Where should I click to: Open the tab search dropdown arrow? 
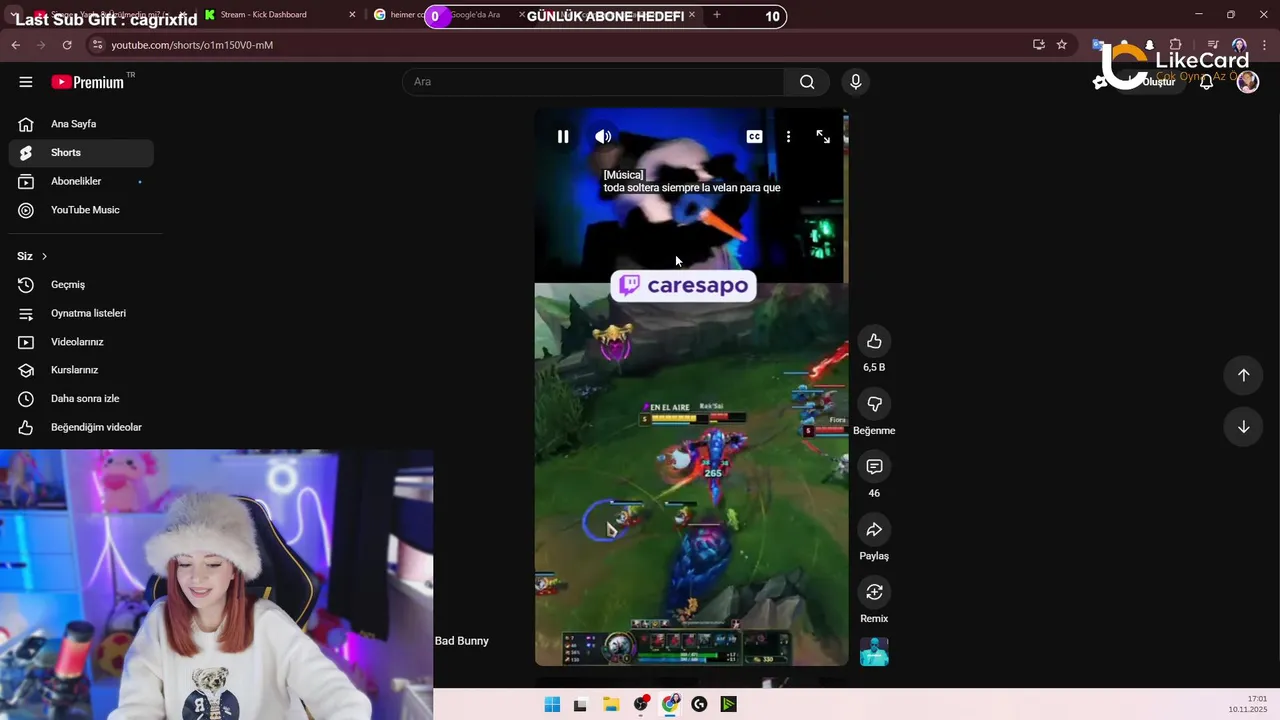12,15
